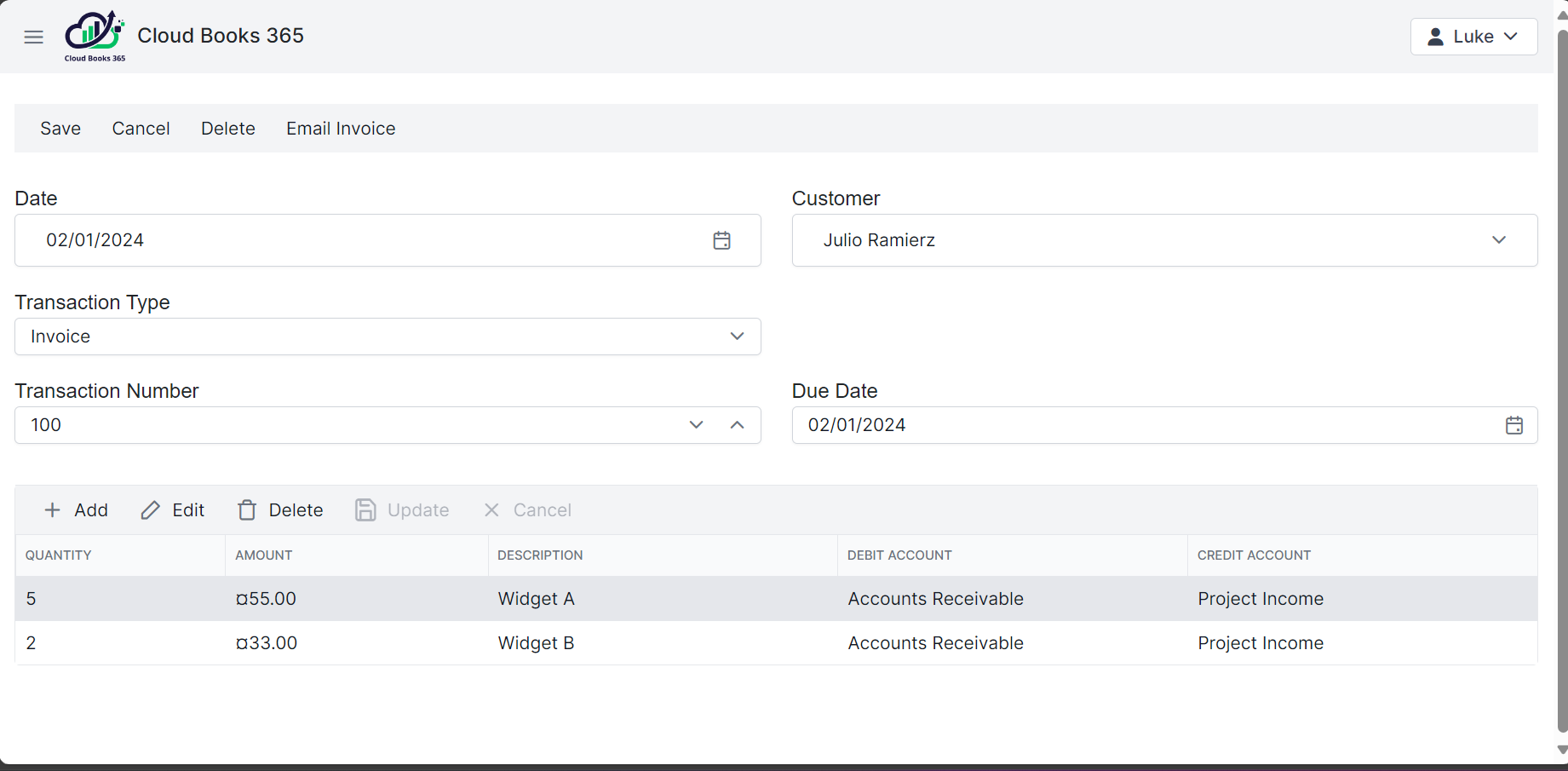The width and height of the screenshot is (1568, 771).
Task: Click the pencil Edit line icon
Action: click(x=151, y=510)
